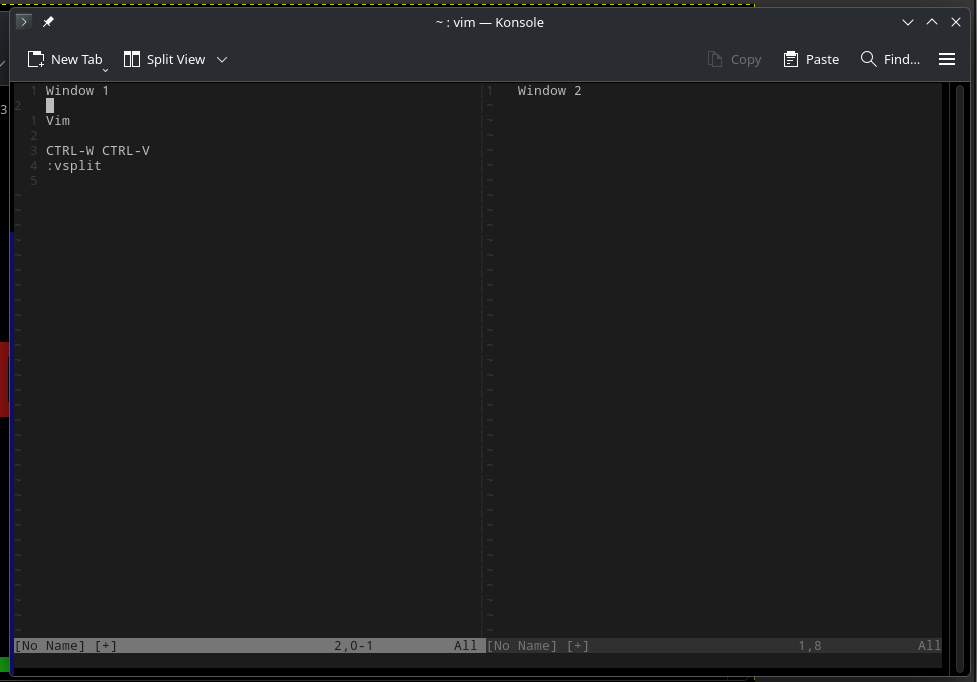
Task: Click the "Window 2" text in right pane
Action: (x=549, y=91)
